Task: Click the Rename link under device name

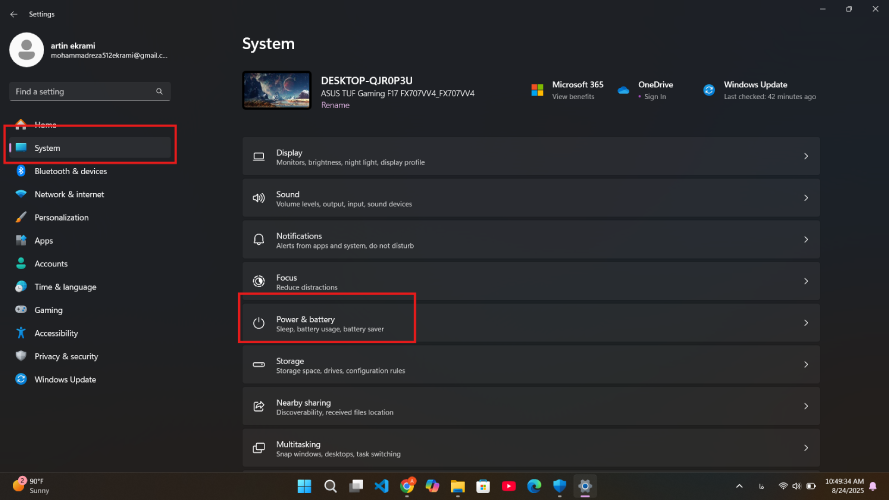Action: (x=335, y=104)
